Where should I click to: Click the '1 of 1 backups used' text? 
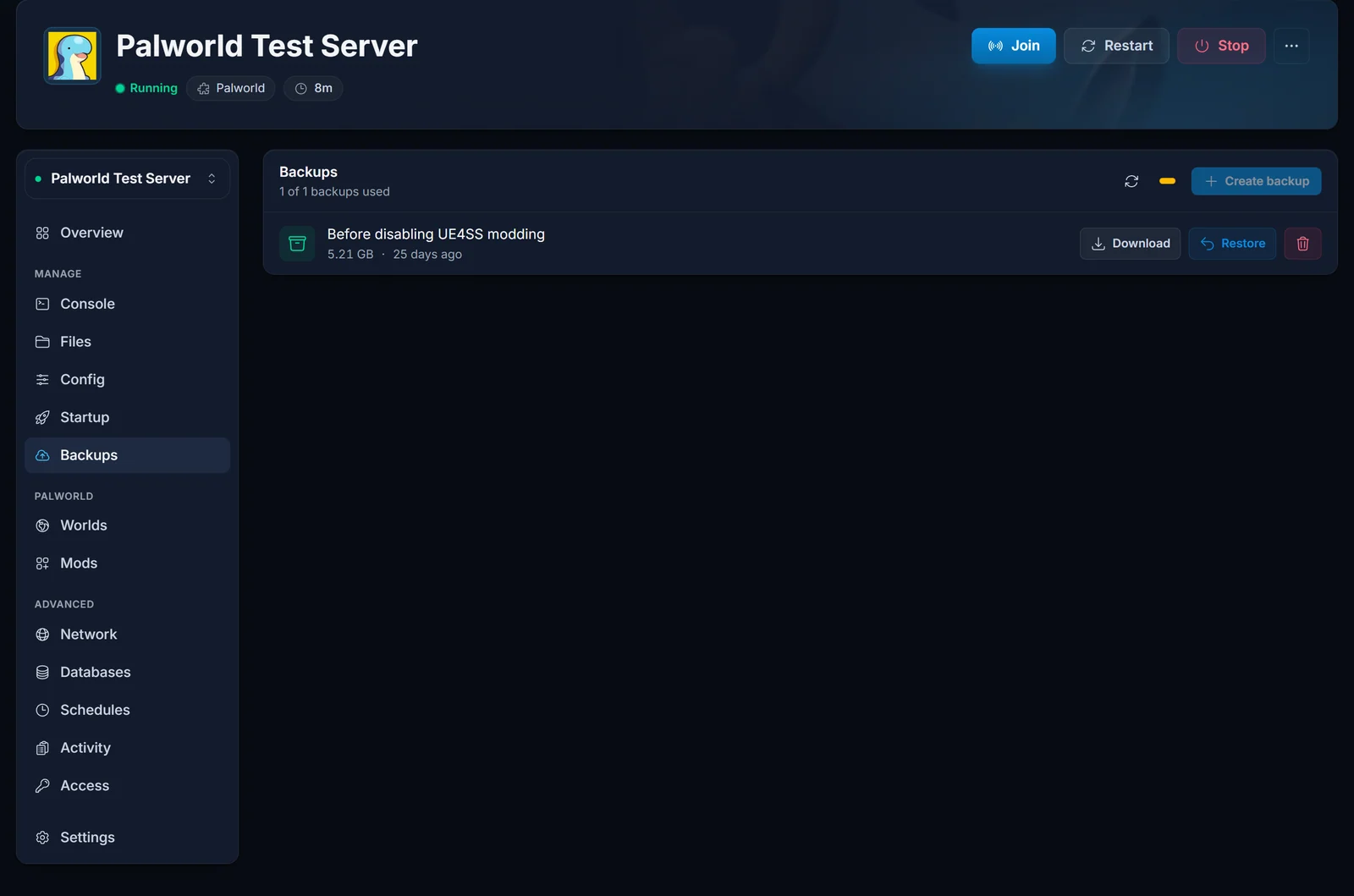[x=334, y=192]
